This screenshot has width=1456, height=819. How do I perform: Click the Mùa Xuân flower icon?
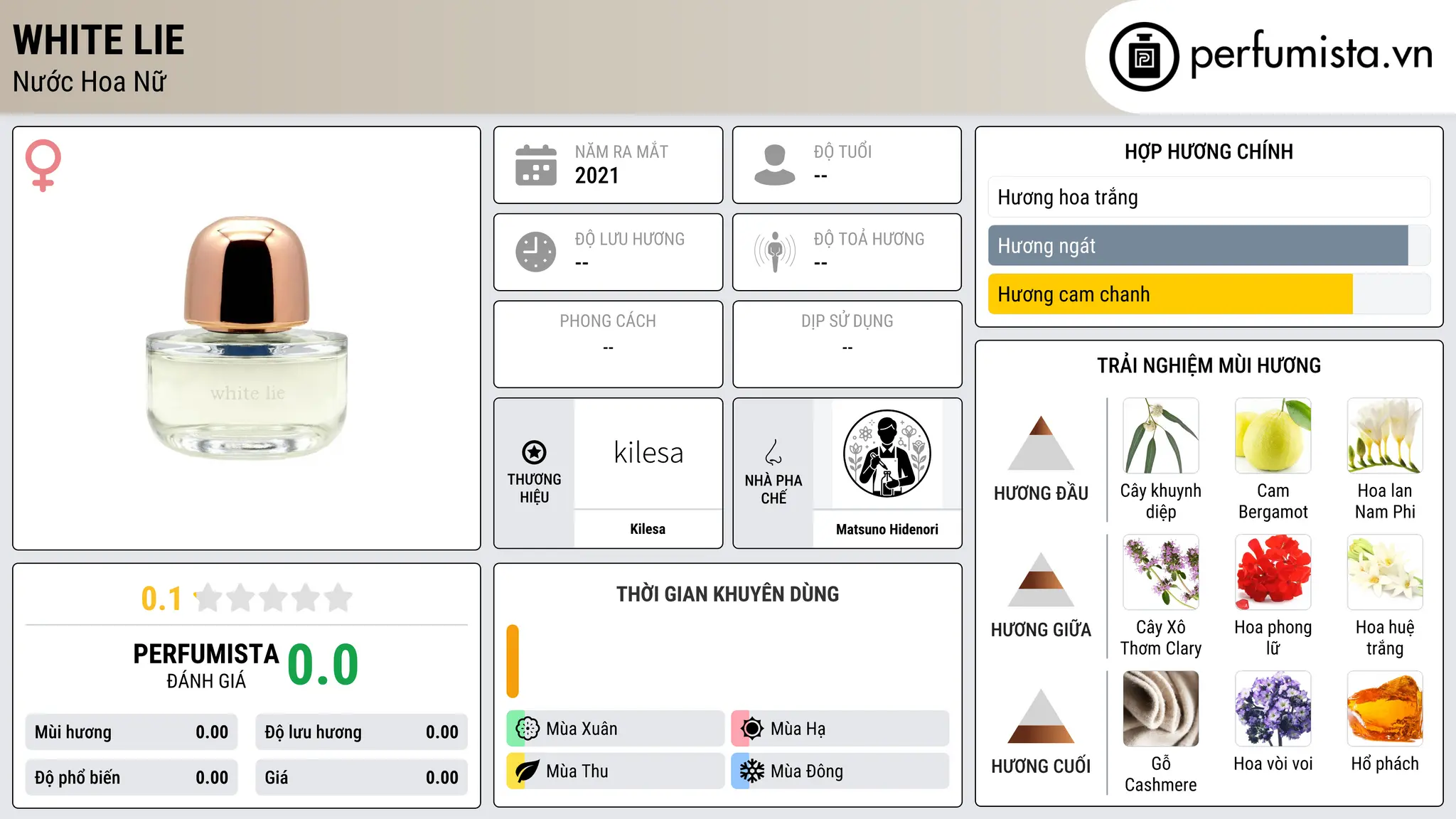[528, 729]
